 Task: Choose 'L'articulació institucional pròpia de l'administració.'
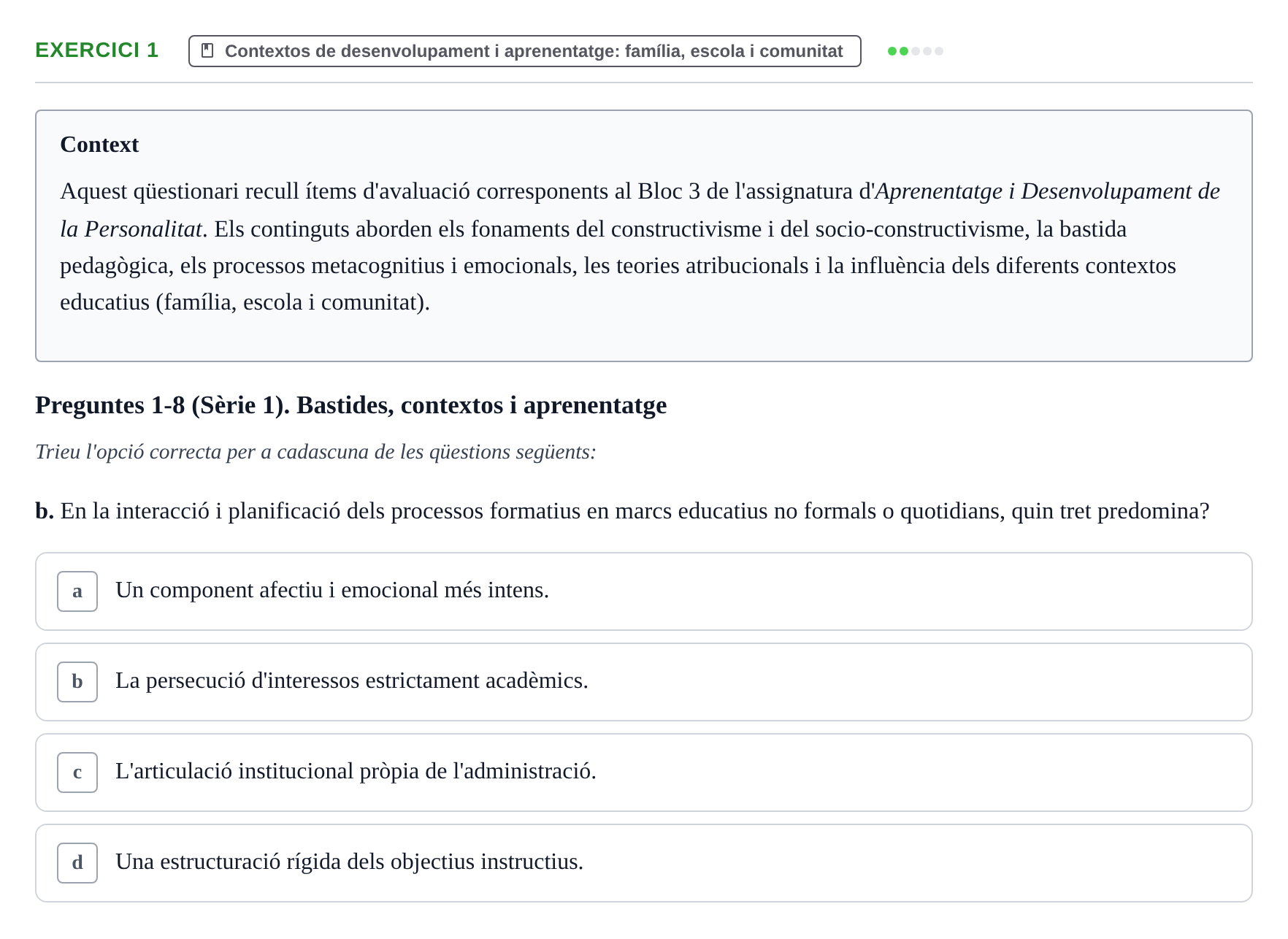pyautogui.click(x=644, y=773)
